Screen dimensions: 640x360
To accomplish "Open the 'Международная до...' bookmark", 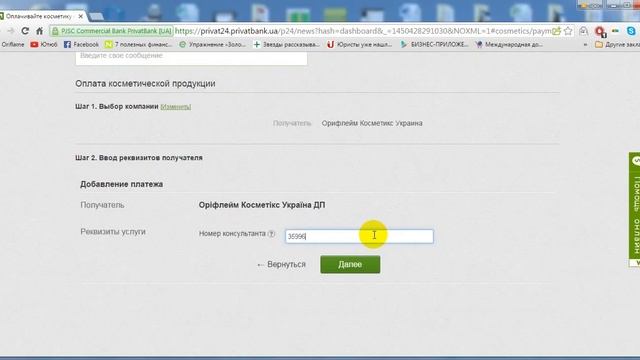I will click(509, 44).
